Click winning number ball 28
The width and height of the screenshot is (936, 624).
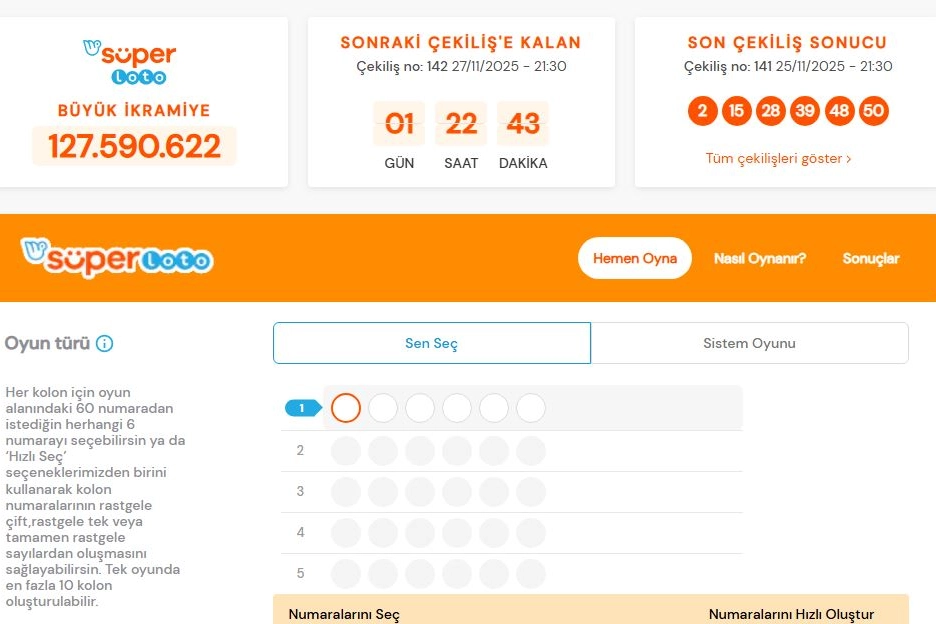pos(770,111)
